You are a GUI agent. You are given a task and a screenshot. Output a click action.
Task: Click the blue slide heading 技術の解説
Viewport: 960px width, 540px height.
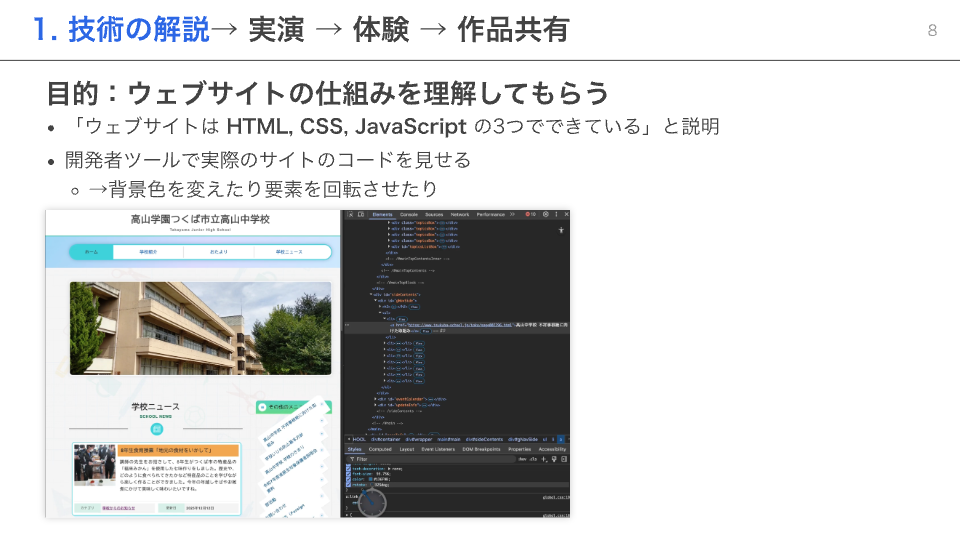tap(139, 29)
